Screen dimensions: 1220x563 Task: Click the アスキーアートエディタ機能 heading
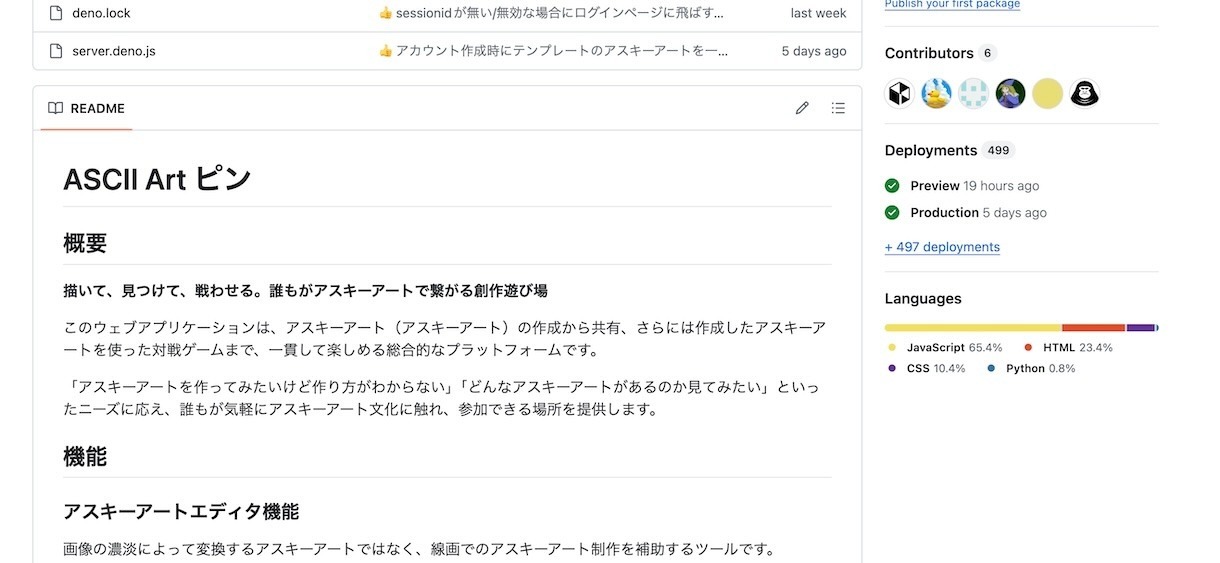(x=181, y=511)
